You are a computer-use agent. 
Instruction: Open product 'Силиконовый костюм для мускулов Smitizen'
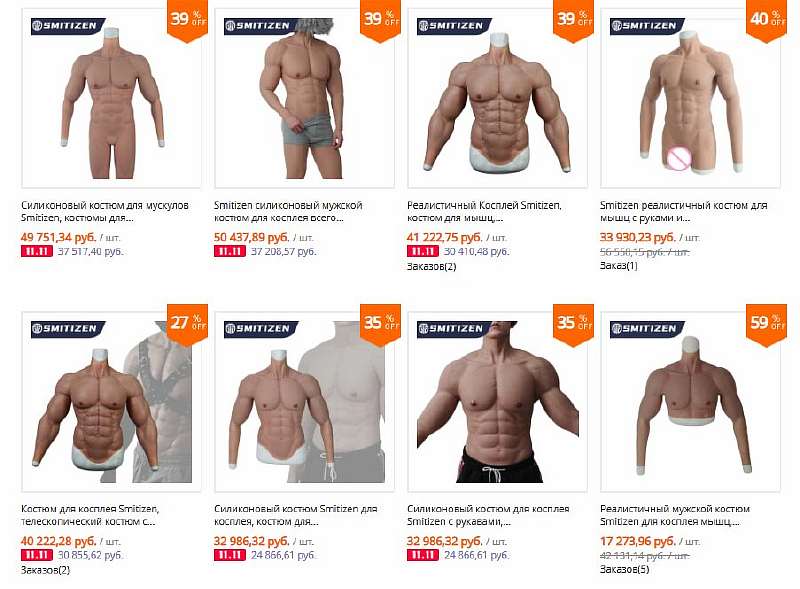click(x=105, y=211)
